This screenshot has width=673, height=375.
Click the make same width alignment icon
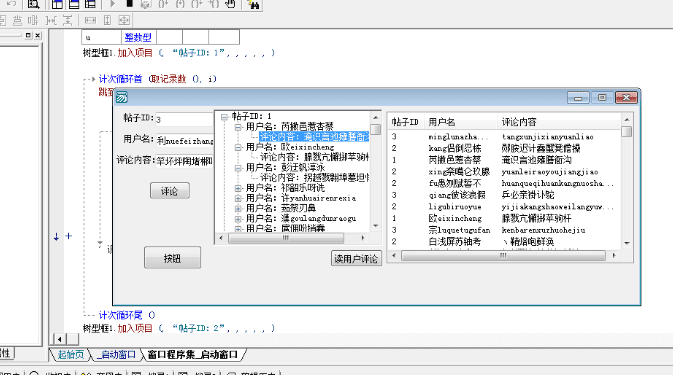(90, 20)
